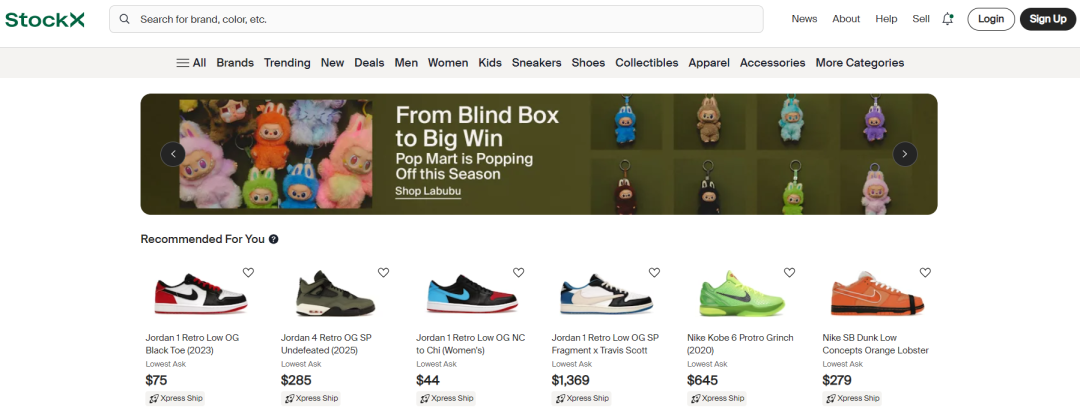
Task: Favorite the Jordan 1 Black Toe shoe
Action: pos(248,273)
